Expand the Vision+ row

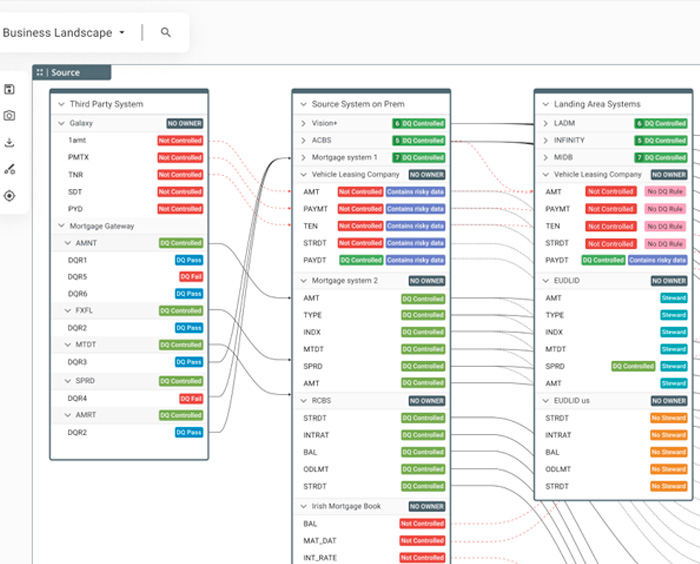click(303, 123)
